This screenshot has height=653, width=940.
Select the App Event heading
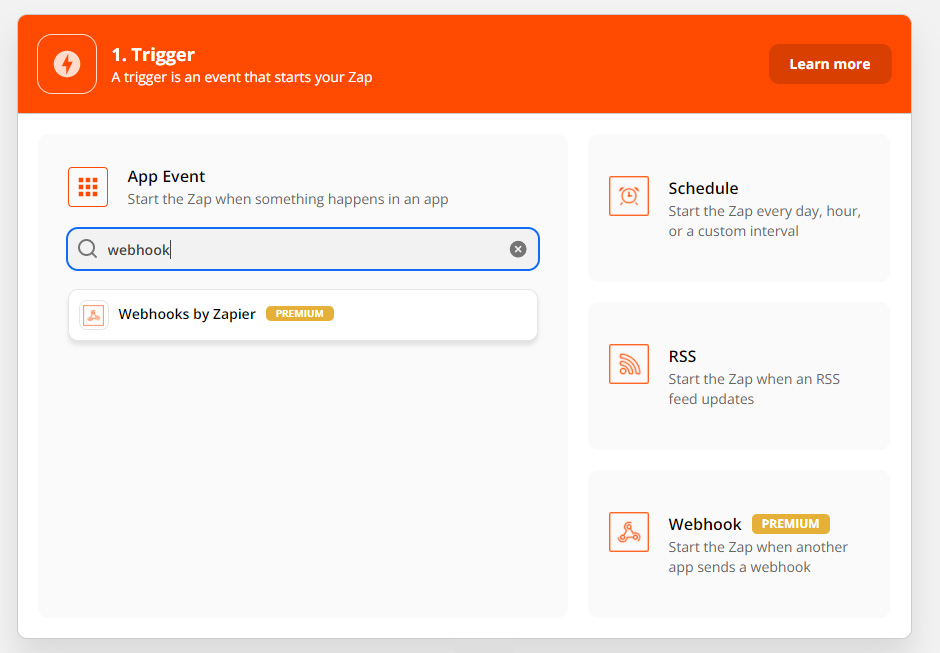click(x=166, y=176)
